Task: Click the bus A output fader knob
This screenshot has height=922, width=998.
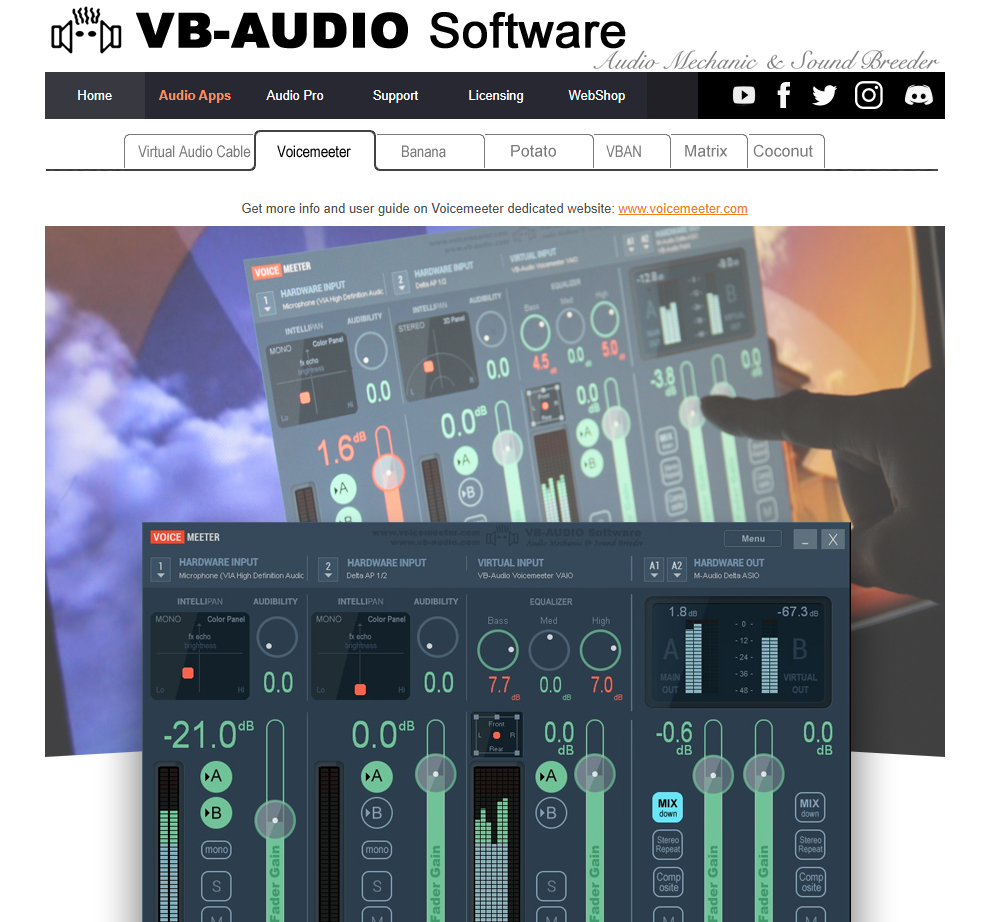Action: point(713,774)
